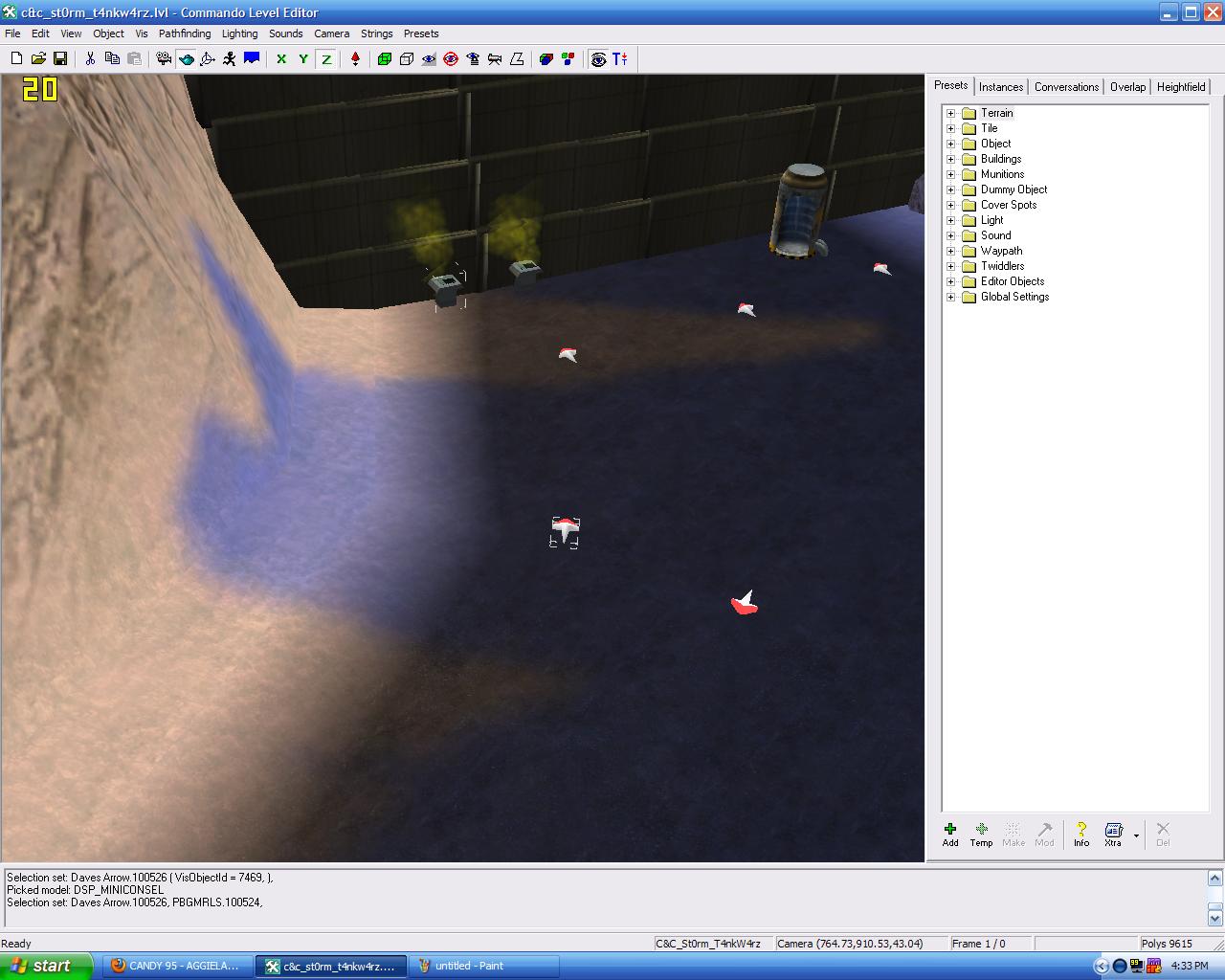Toggle the X axis restriction

coord(281,59)
